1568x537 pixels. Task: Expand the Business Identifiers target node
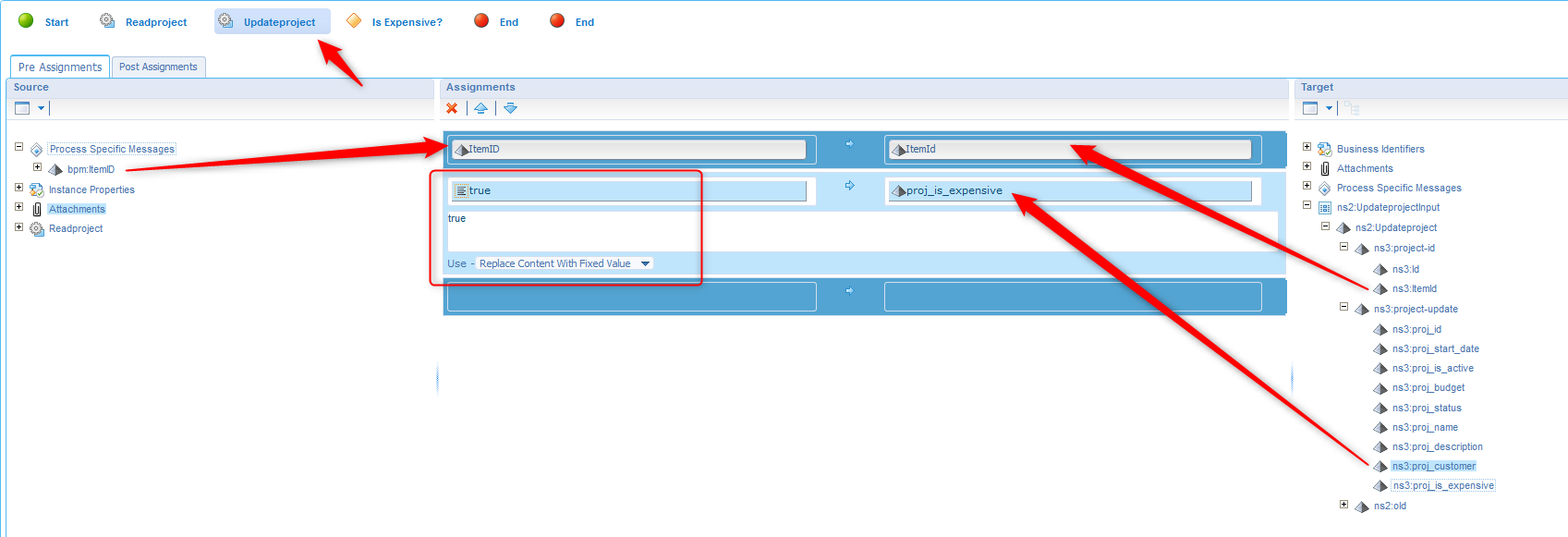(1307, 147)
